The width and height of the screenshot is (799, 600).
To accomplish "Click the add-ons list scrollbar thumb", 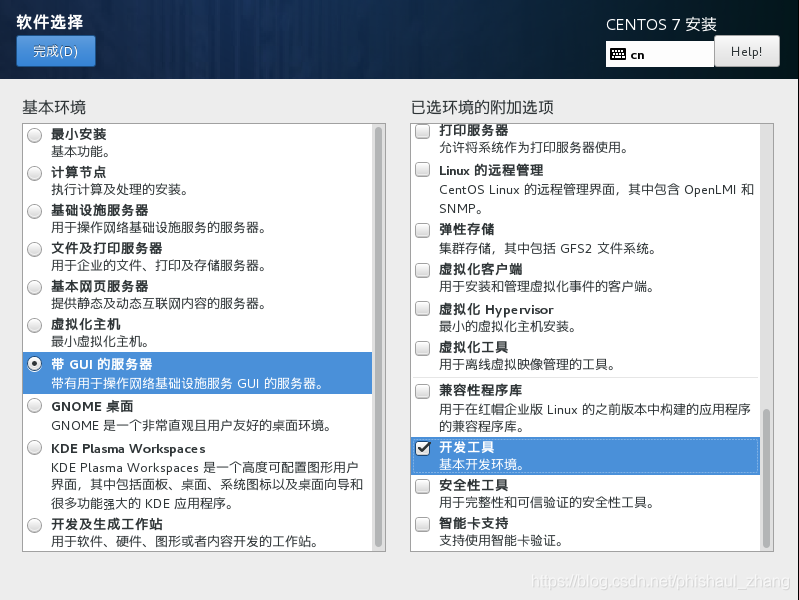I will [766, 478].
